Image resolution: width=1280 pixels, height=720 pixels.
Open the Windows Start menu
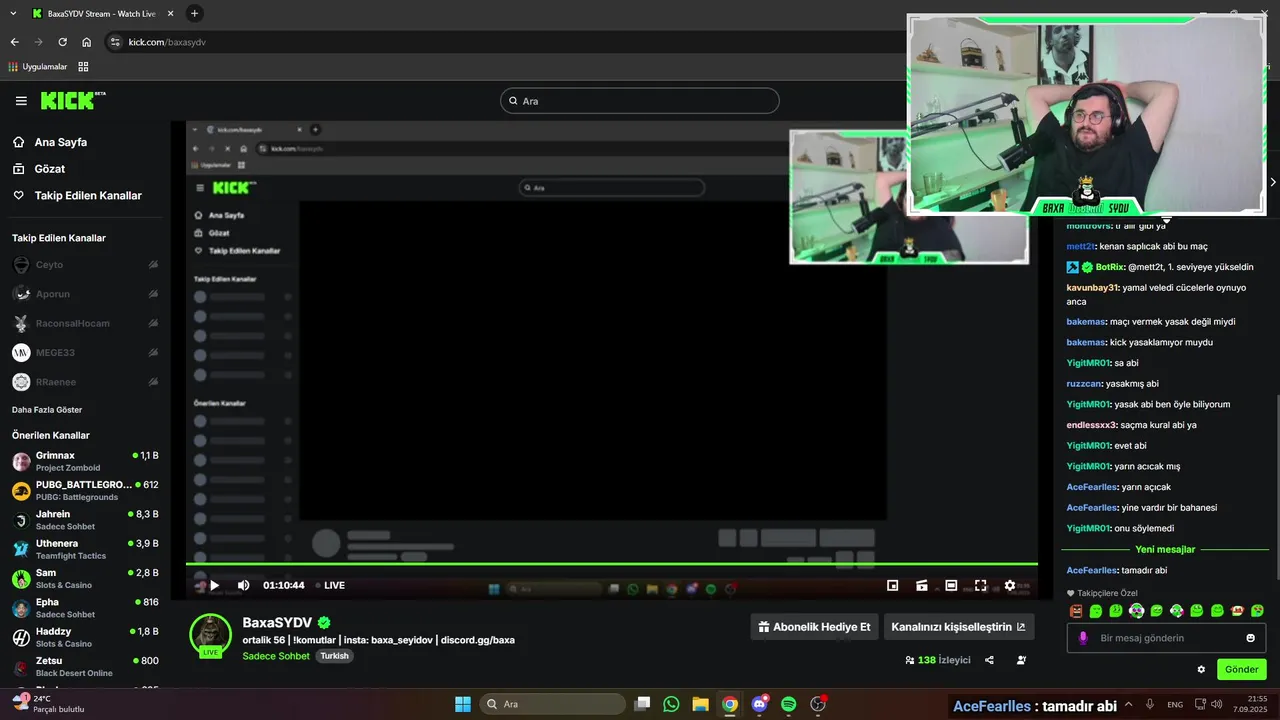pos(463,704)
